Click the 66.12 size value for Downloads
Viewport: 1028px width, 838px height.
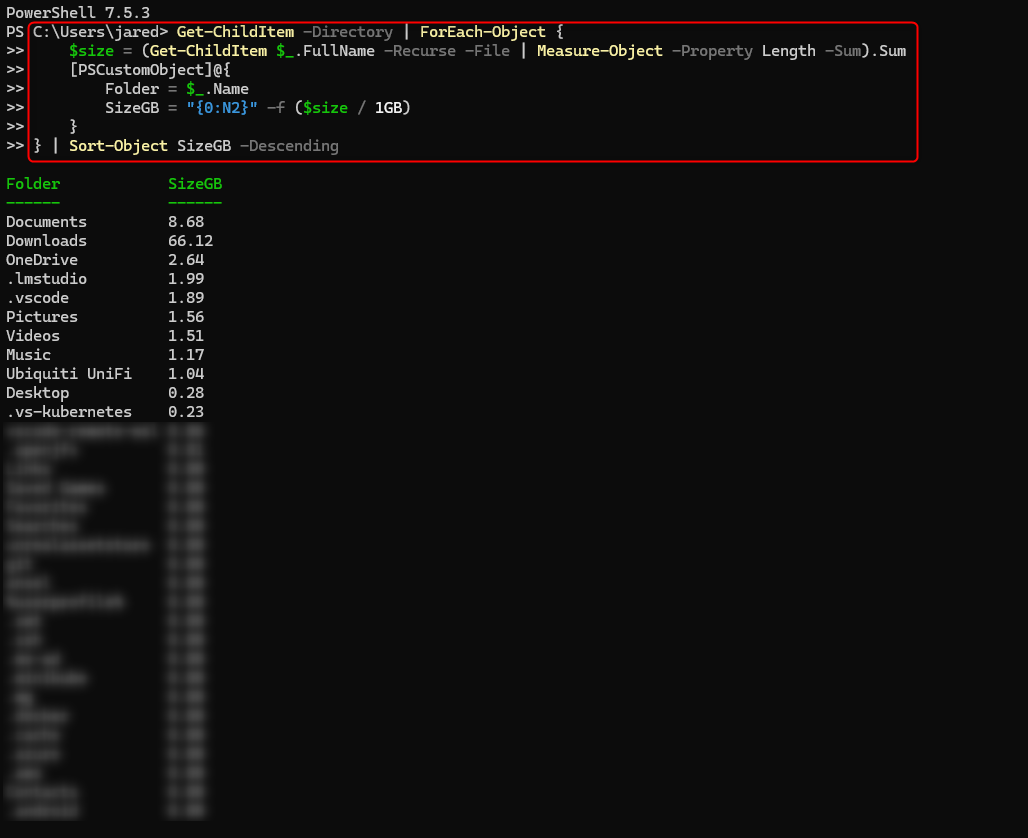pyautogui.click(x=190, y=240)
